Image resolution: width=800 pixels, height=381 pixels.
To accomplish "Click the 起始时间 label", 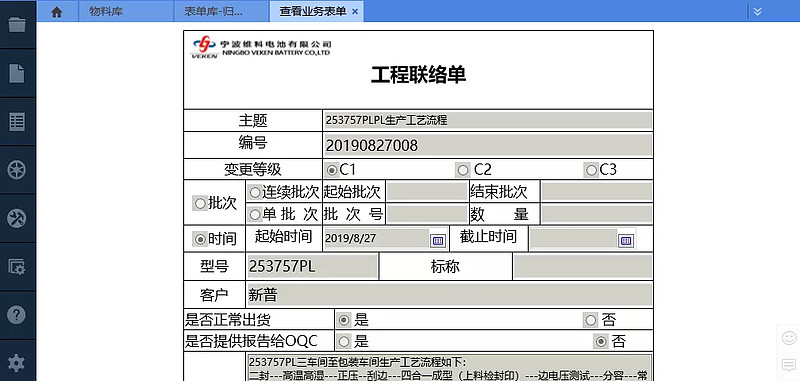I will pos(283,236).
